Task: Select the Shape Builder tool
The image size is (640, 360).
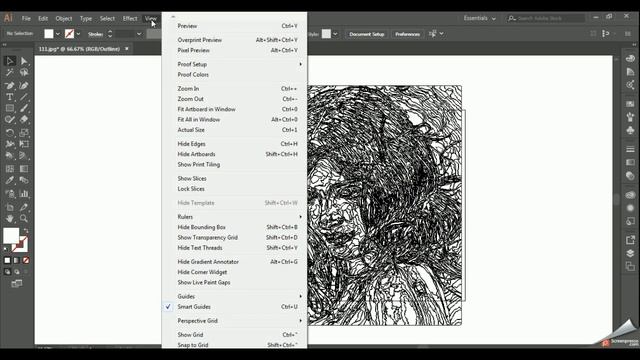Action: click(x=10, y=156)
